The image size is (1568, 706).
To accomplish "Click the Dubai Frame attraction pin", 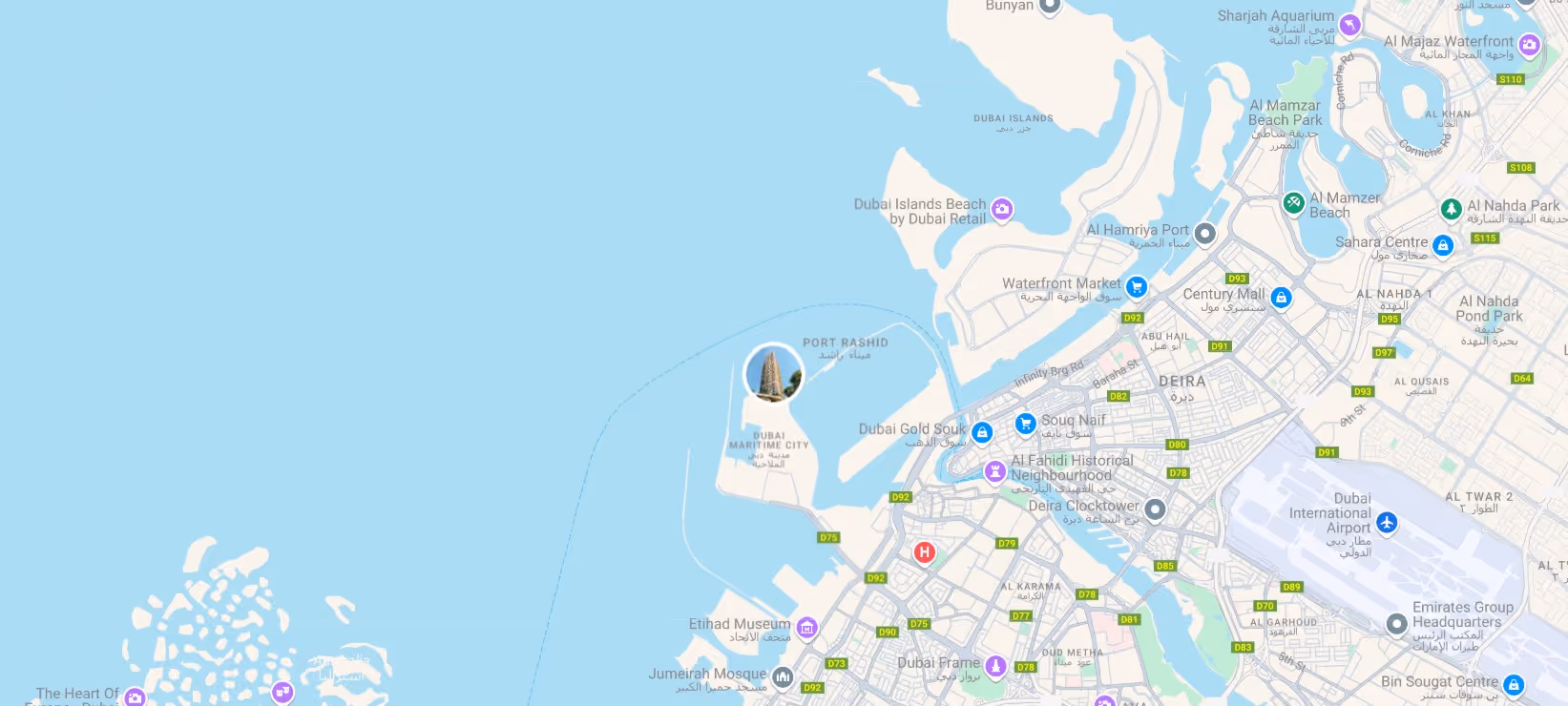I will coord(995,665).
